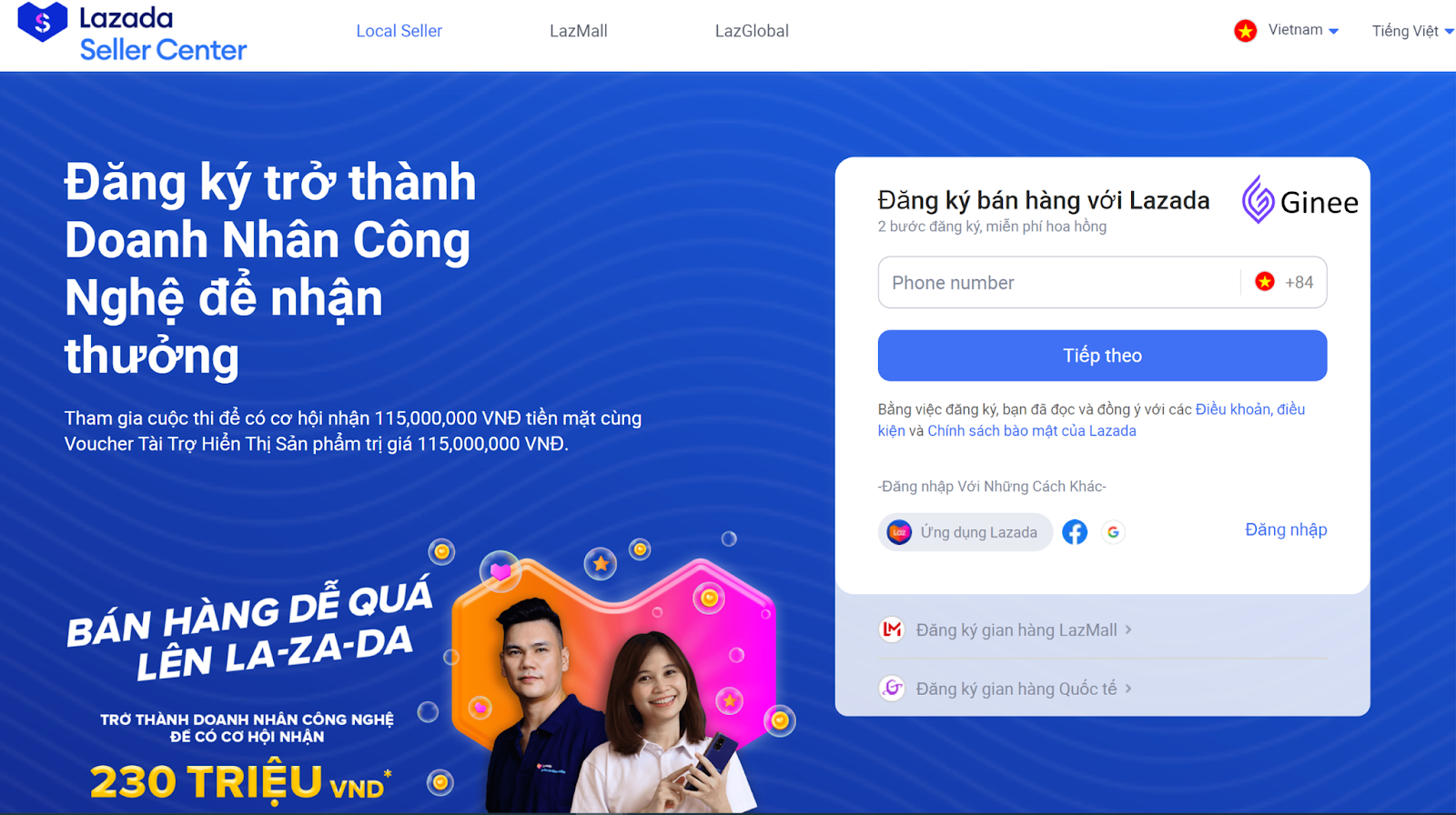Click the LazMall registration icon
Screen dimensions: 1456x815
click(x=892, y=629)
